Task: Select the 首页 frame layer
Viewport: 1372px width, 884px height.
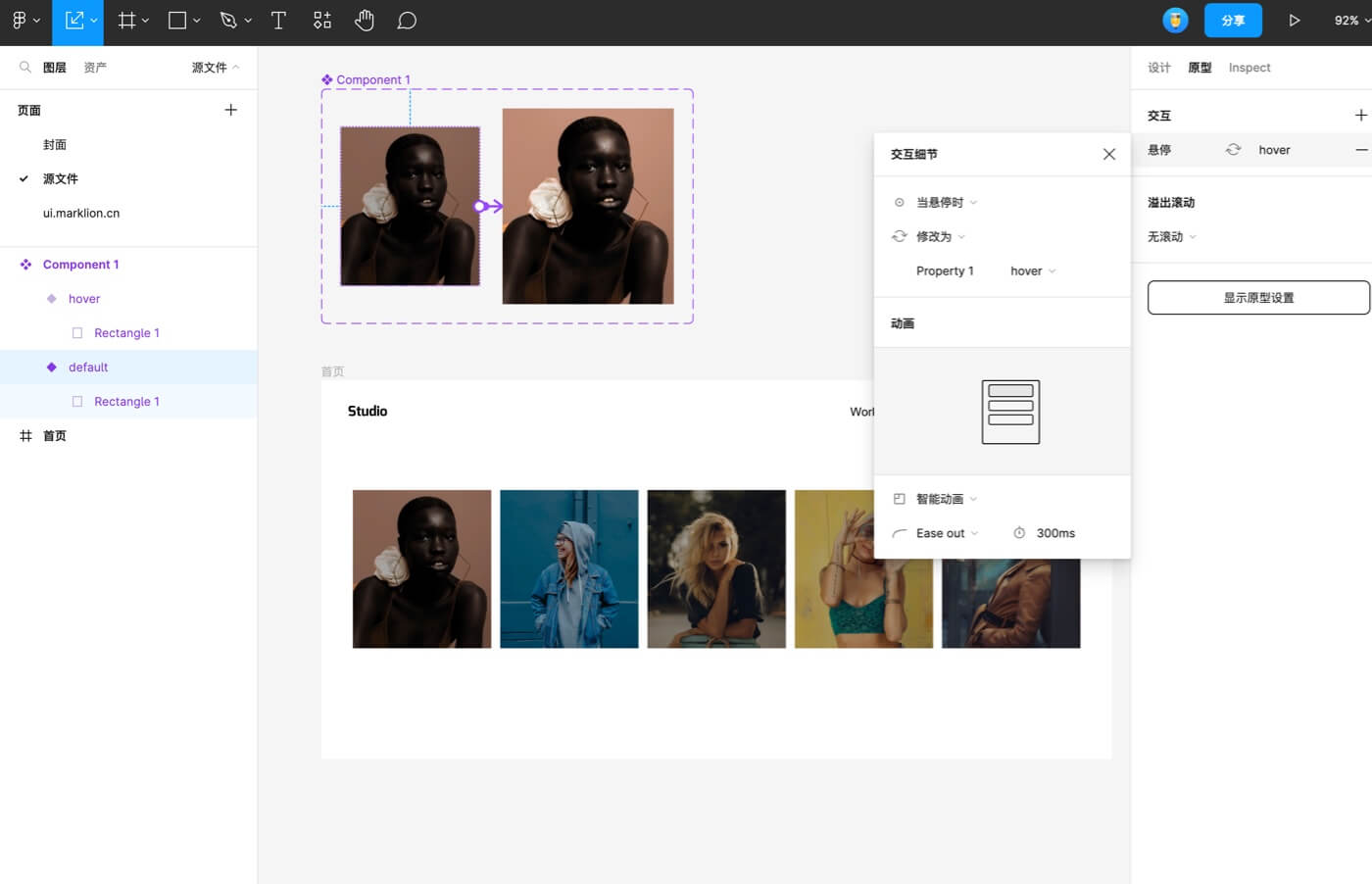Action: pos(128,436)
